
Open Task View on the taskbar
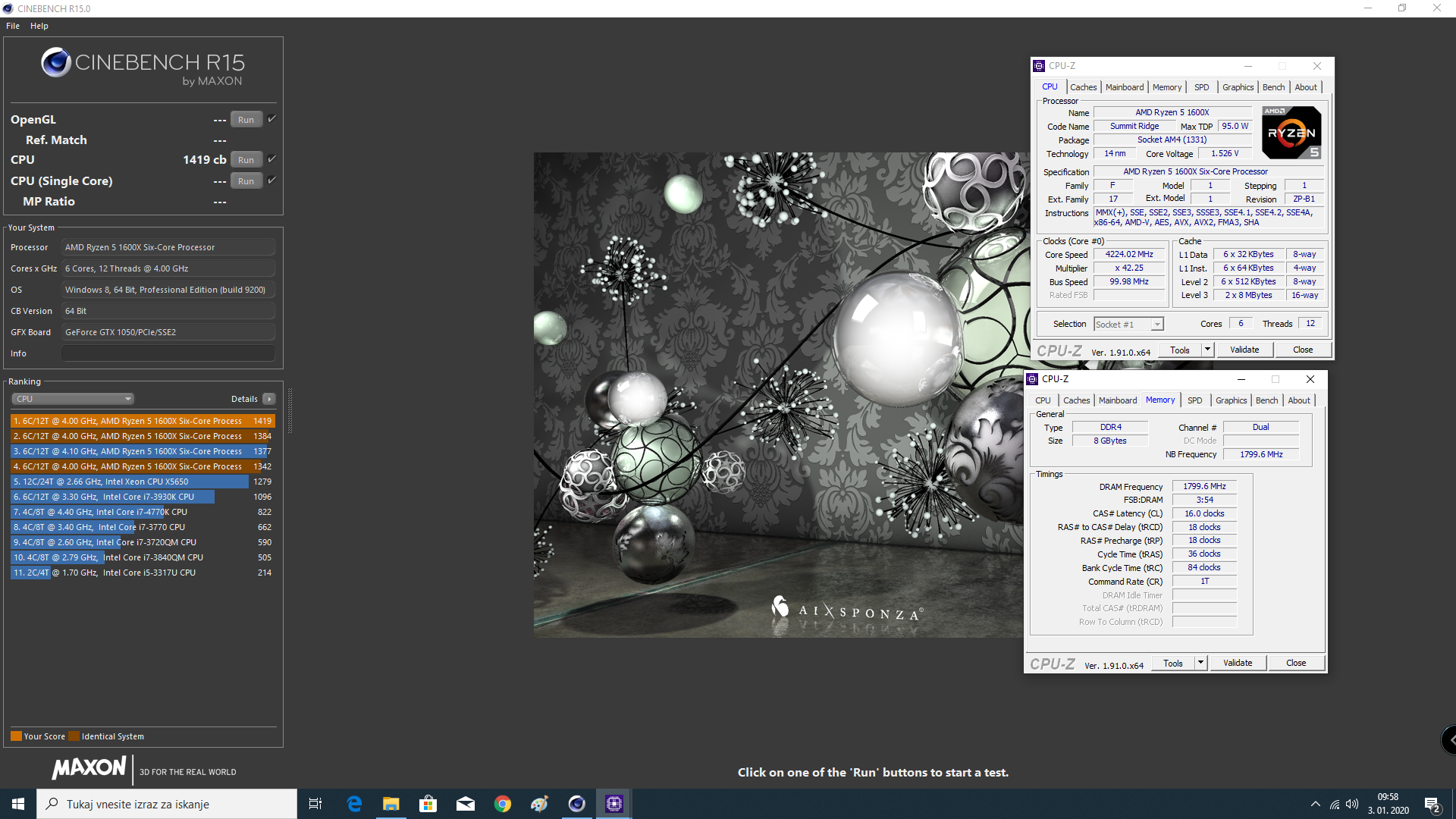(315, 804)
